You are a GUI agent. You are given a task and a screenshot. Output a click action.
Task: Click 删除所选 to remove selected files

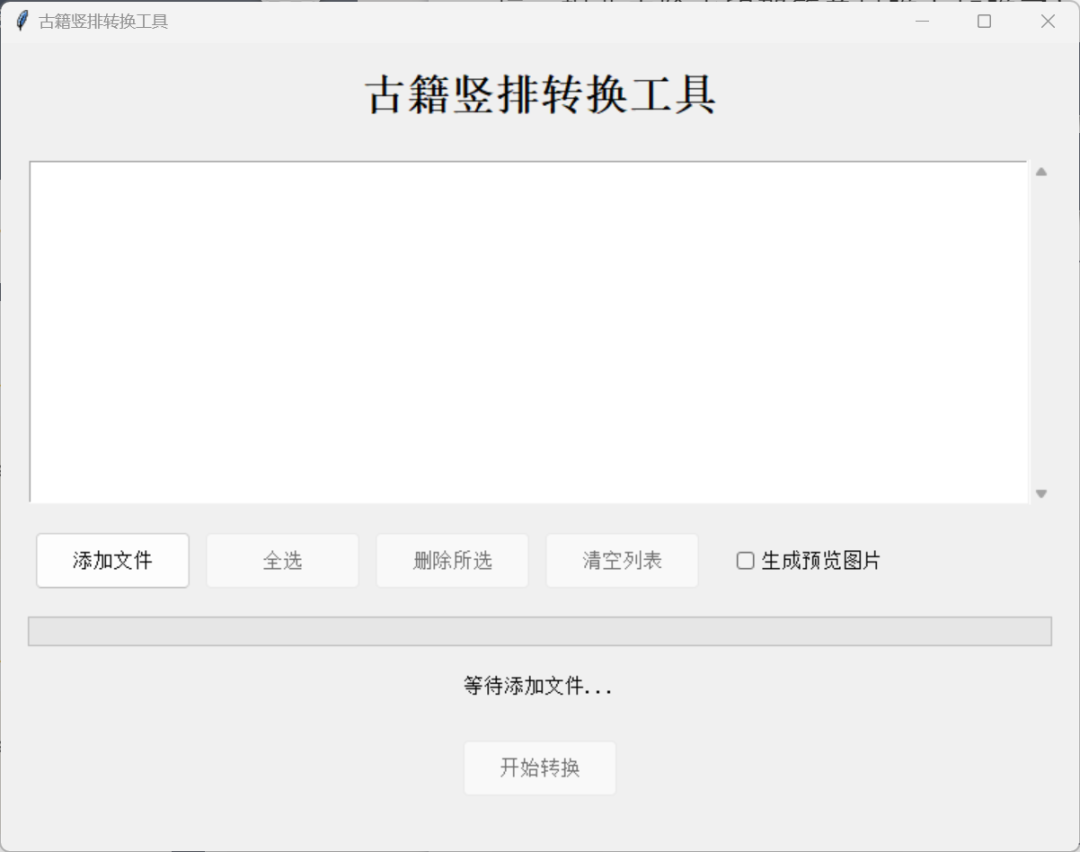tap(451, 560)
